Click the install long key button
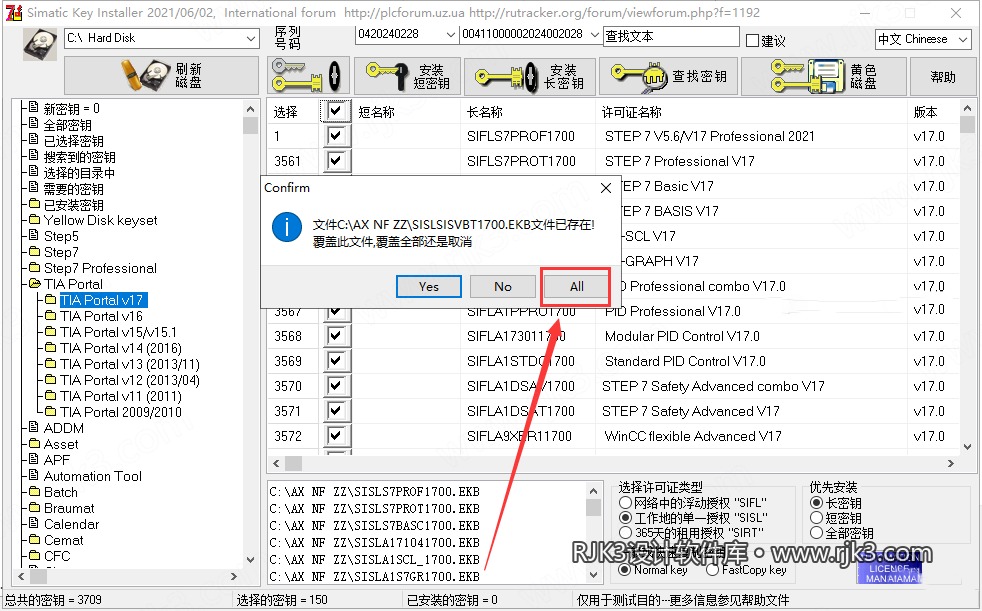This screenshot has width=982, height=611. [x=529, y=76]
